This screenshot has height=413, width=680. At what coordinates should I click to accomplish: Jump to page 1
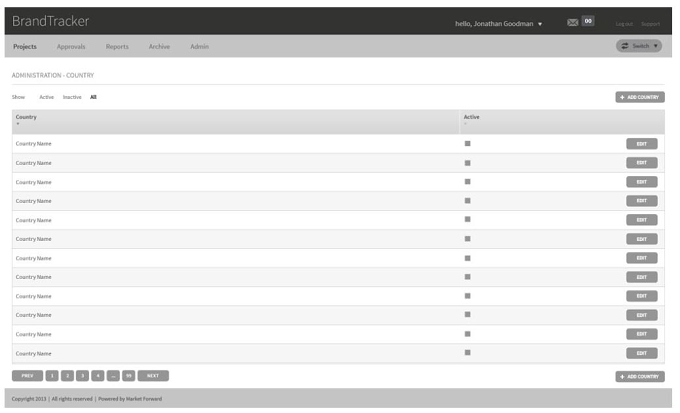pyautogui.click(x=52, y=376)
